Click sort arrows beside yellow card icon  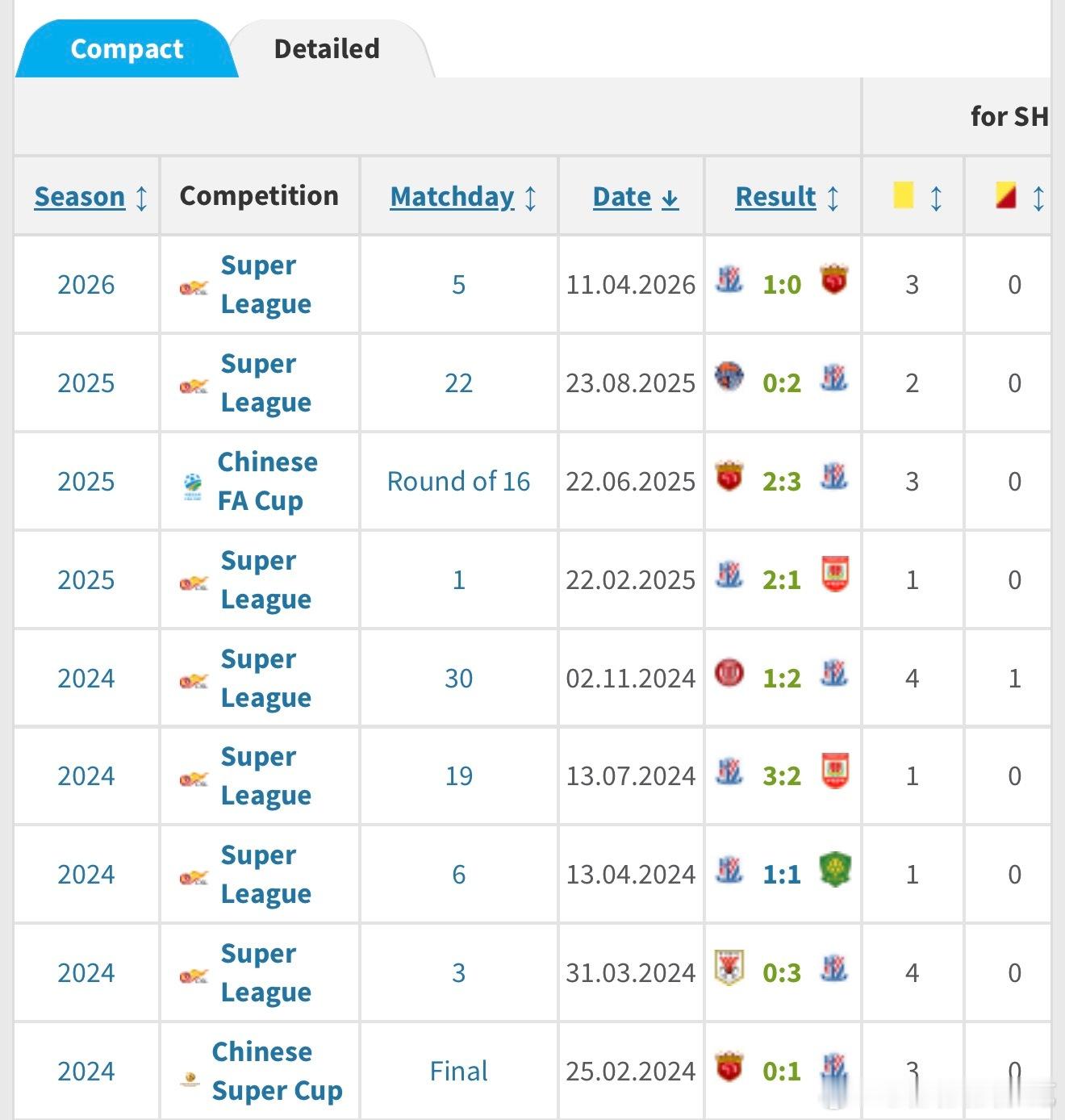(x=936, y=198)
